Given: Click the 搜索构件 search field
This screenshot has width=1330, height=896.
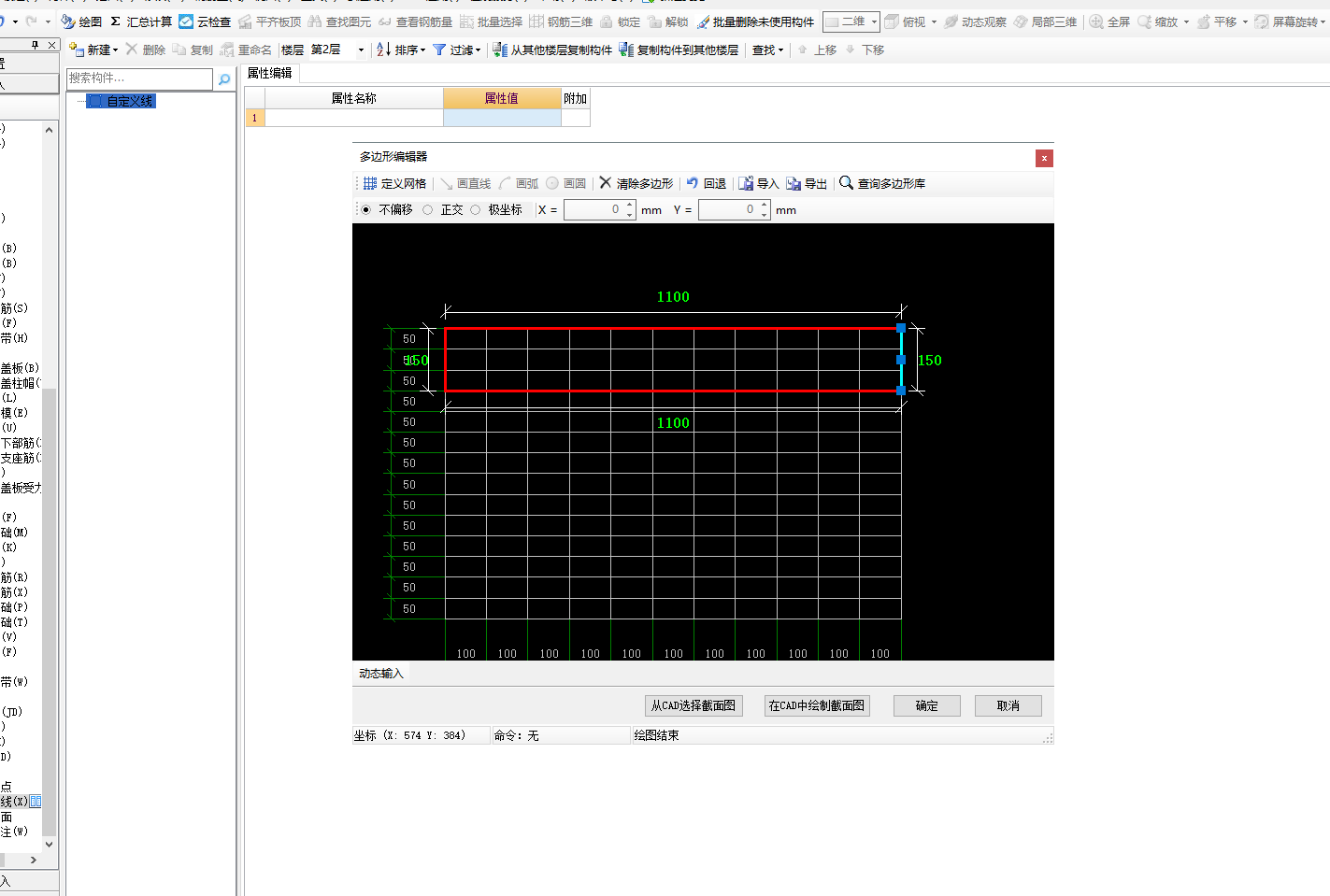Looking at the screenshot, I should click(x=140, y=78).
